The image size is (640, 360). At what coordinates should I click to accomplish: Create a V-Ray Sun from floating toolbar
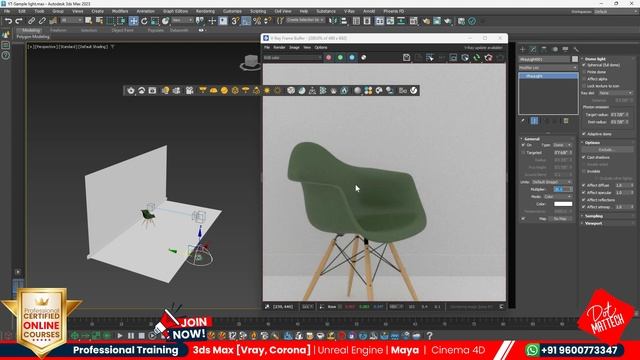pyautogui.click(x=267, y=91)
